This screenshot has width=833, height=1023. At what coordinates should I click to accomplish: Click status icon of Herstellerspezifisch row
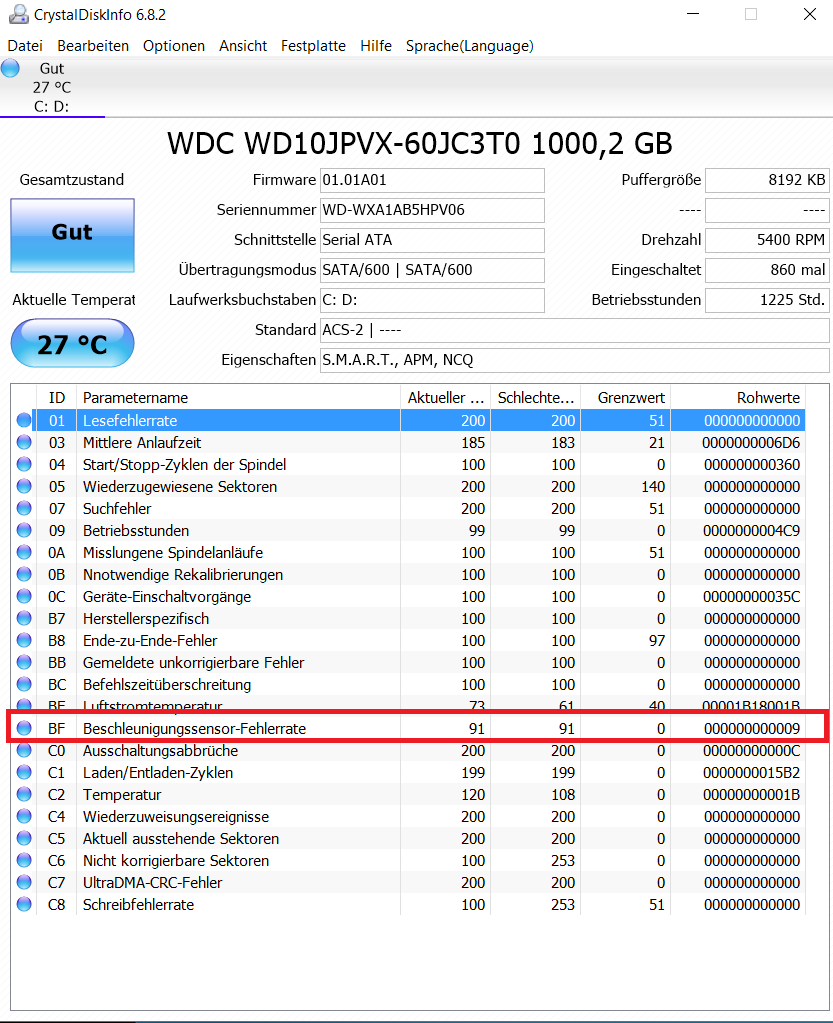(x=24, y=618)
